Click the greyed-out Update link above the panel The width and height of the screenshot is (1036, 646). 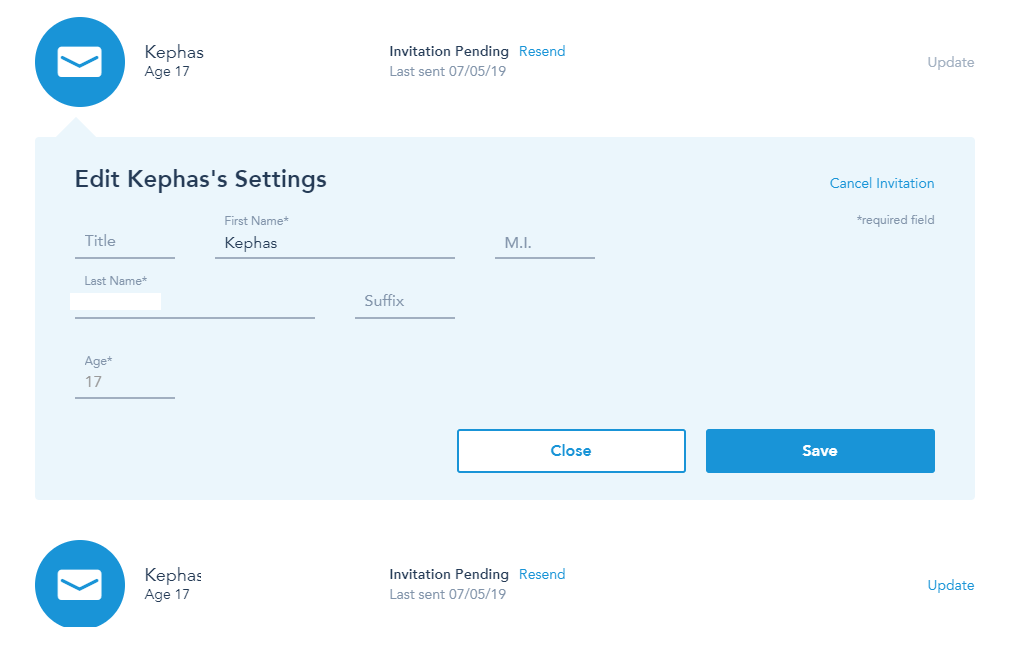[x=950, y=62]
